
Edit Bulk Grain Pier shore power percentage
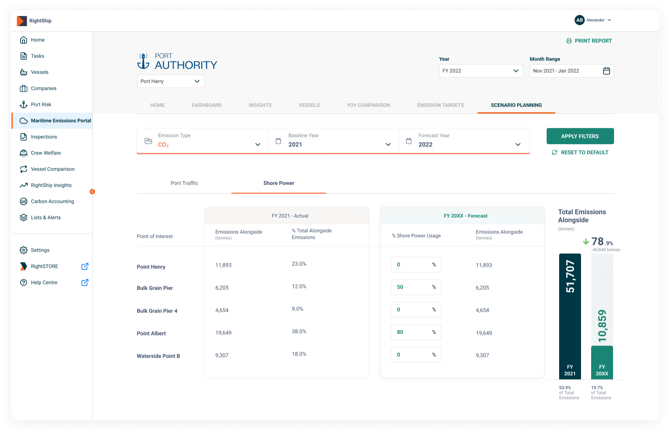(414, 287)
